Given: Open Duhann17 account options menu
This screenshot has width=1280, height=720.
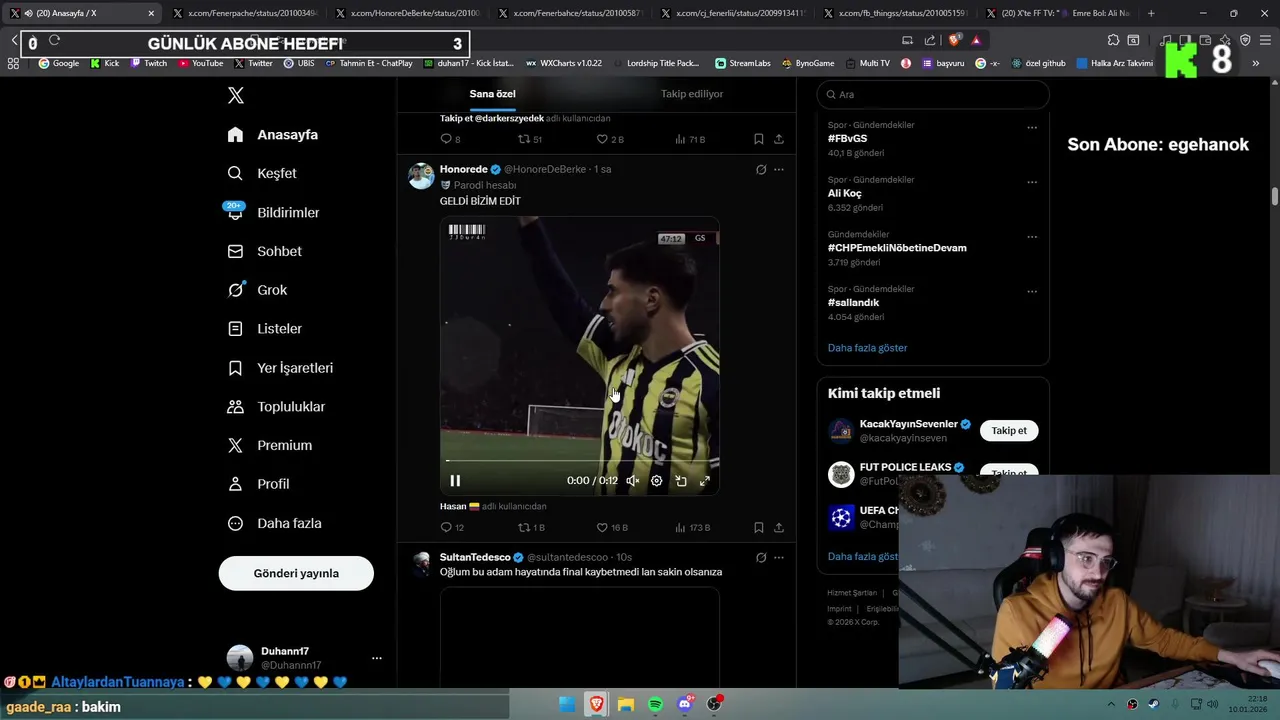Looking at the screenshot, I should [376, 658].
